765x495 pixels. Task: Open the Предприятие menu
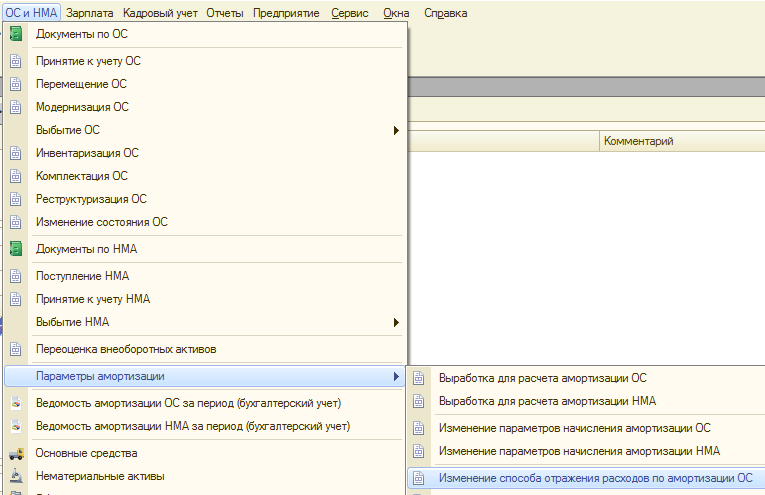(x=286, y=13)
